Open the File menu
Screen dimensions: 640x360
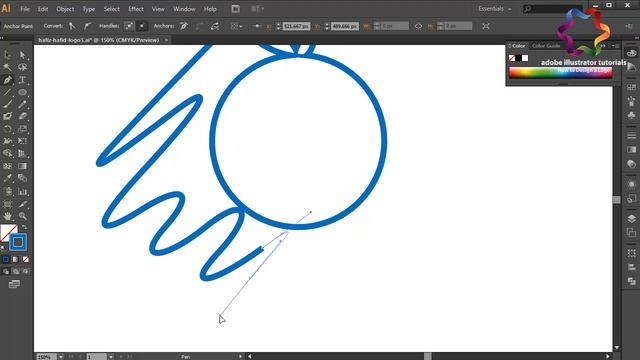25,9
